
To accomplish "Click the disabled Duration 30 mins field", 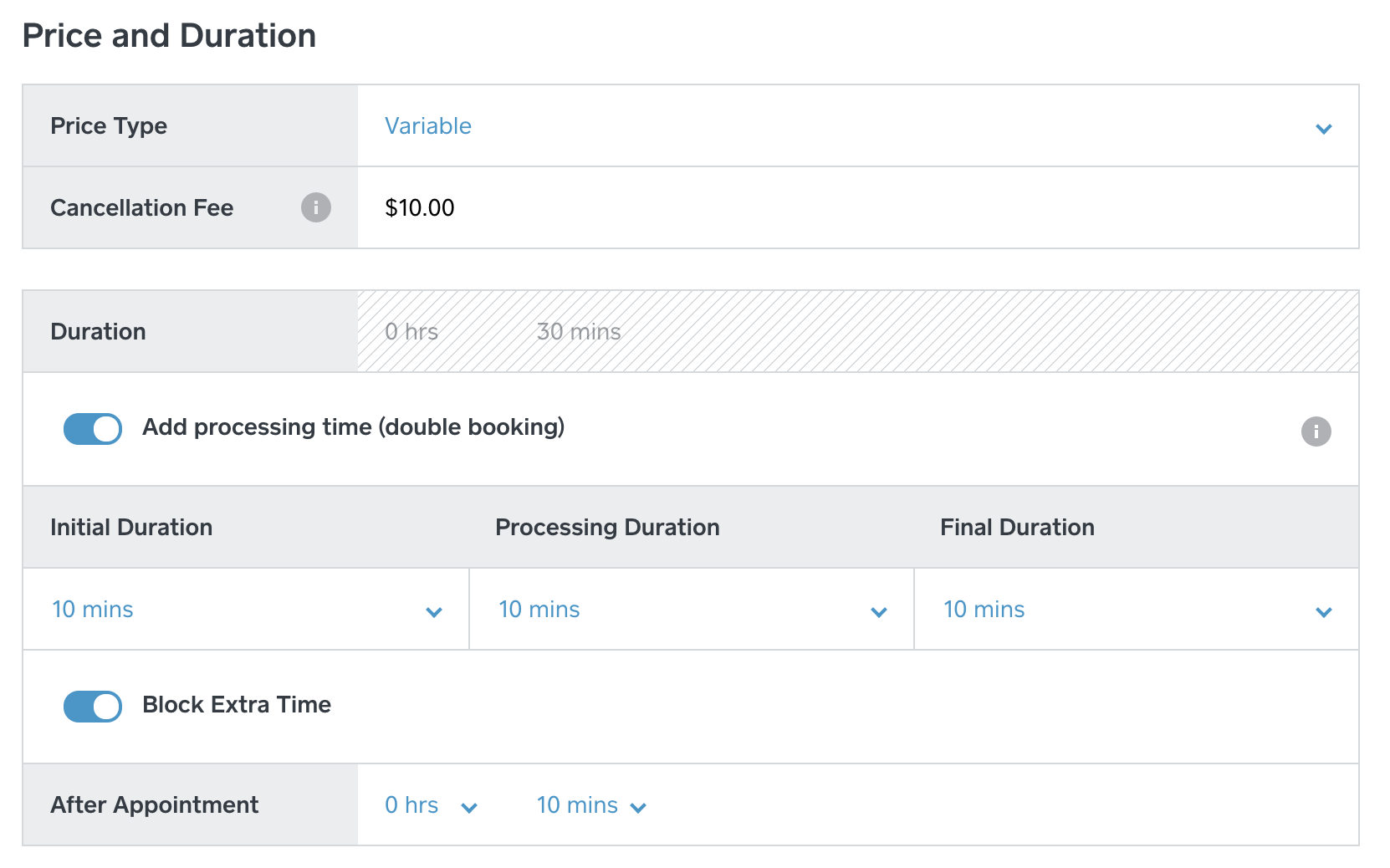I will (x=579, y=332).
